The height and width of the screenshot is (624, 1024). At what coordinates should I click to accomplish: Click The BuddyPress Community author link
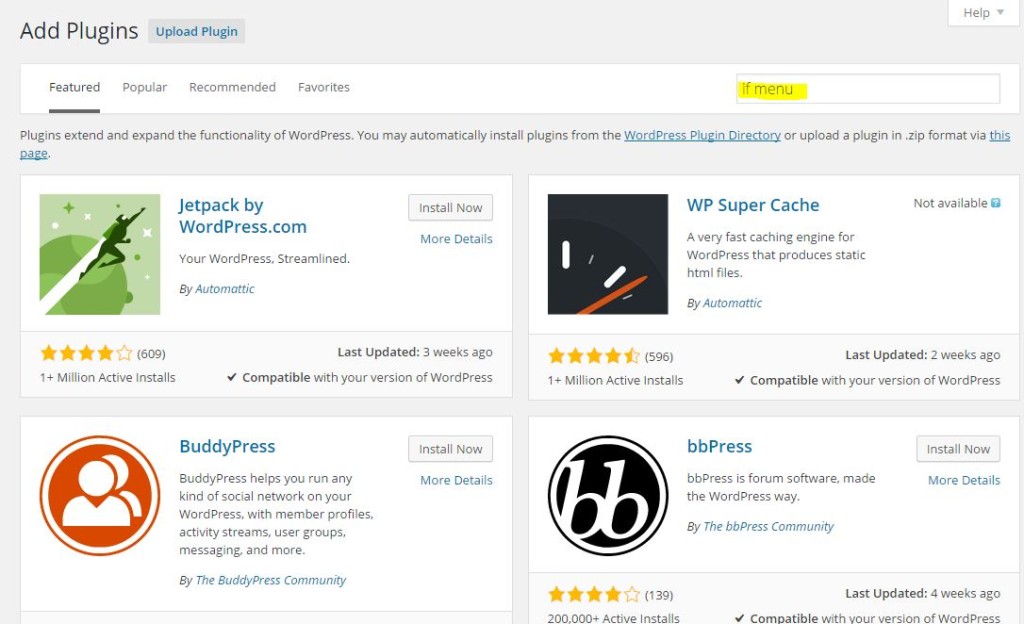pyautogui.click(x=270, y=580)
